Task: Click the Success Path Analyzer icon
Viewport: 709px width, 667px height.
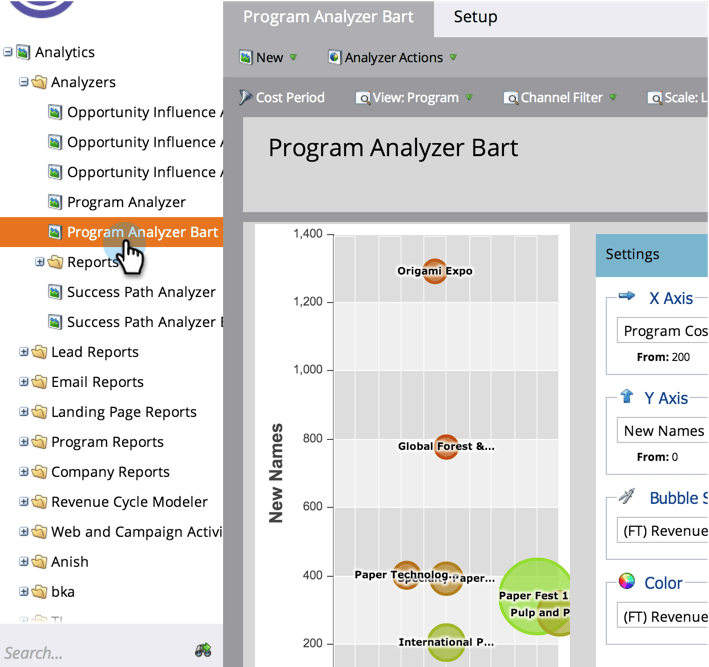Action: [55, 292]
